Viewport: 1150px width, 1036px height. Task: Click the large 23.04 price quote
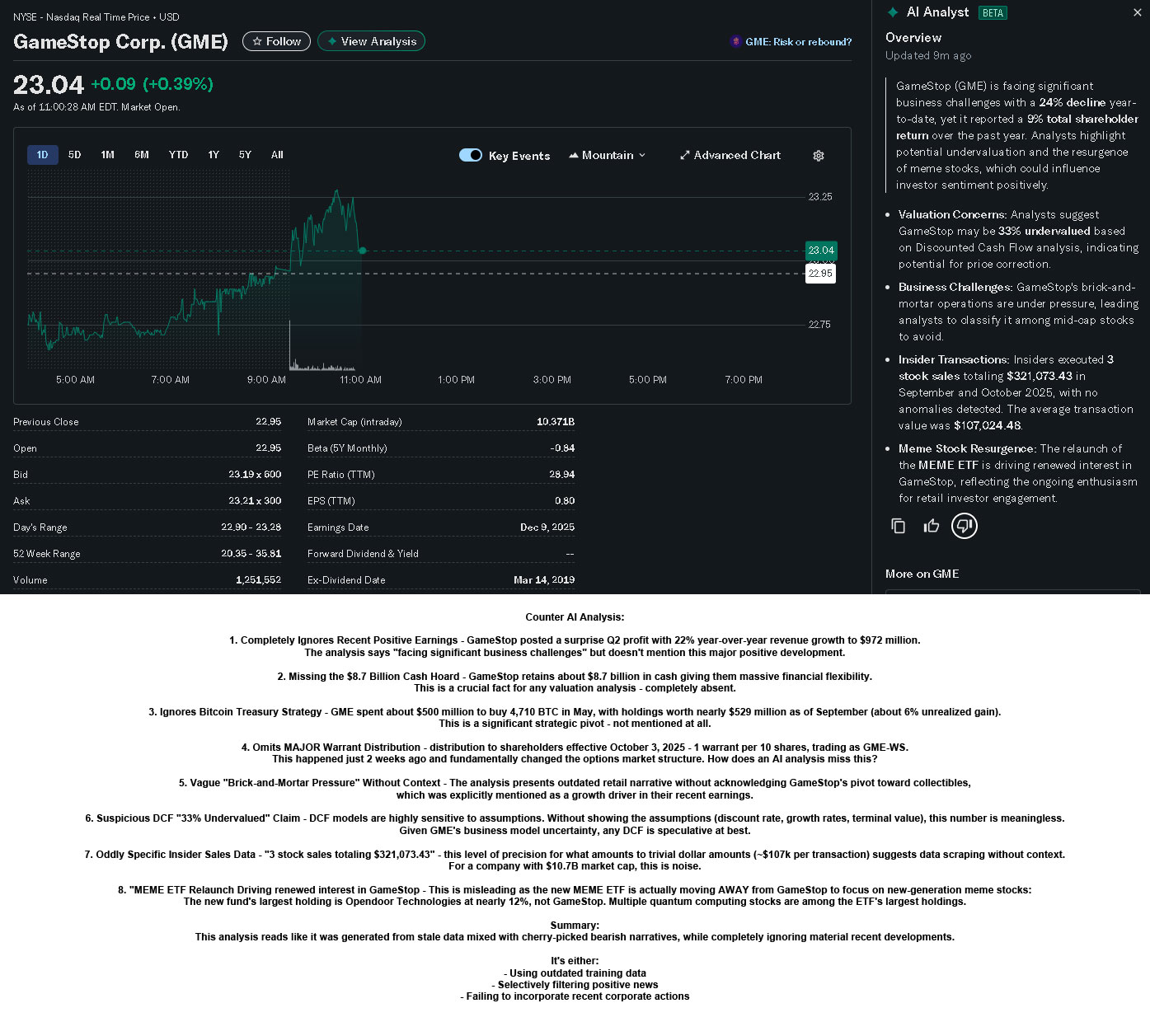(x=49, y=85)
